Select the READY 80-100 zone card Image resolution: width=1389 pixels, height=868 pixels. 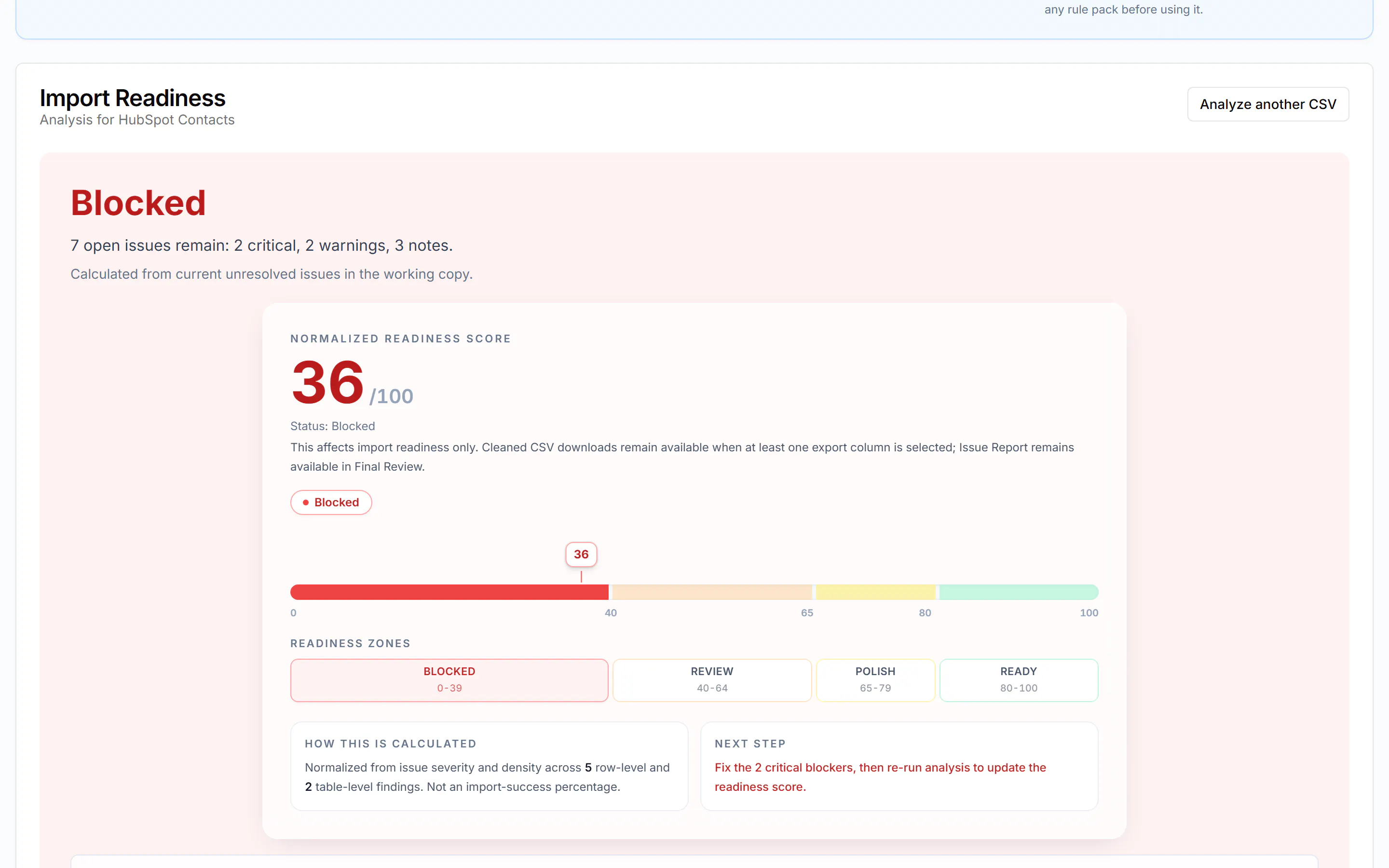[x=1019, y=680]
